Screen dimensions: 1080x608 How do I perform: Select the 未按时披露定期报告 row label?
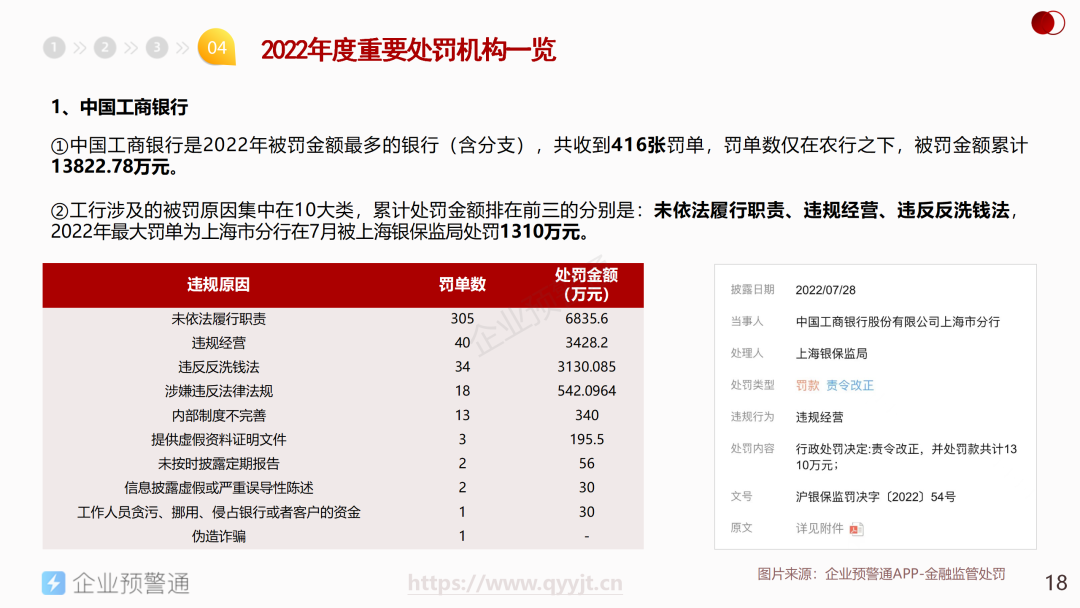218,463
